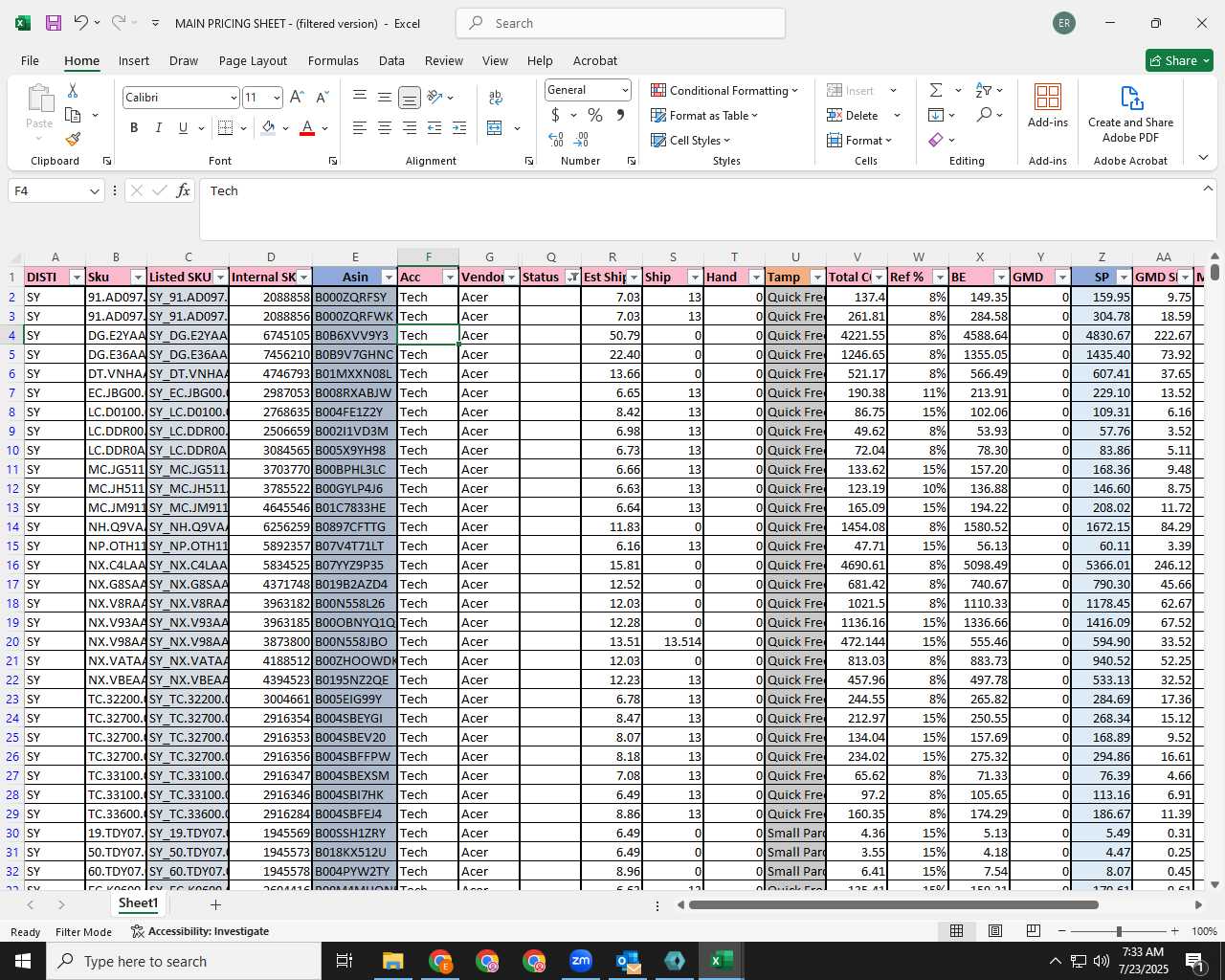Open the Page Layout tab
Screen dimensions: 1225x980
tap(253, 60)
